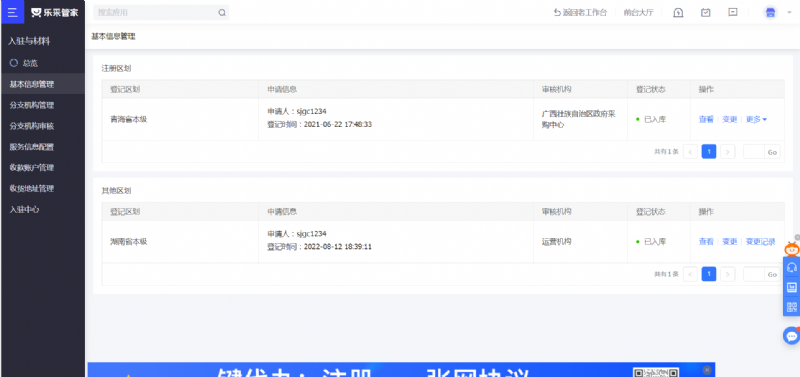This screenshot has height=377, width=800.
Task: Open the QR code icon in float bar
Action: pos(792,307)
